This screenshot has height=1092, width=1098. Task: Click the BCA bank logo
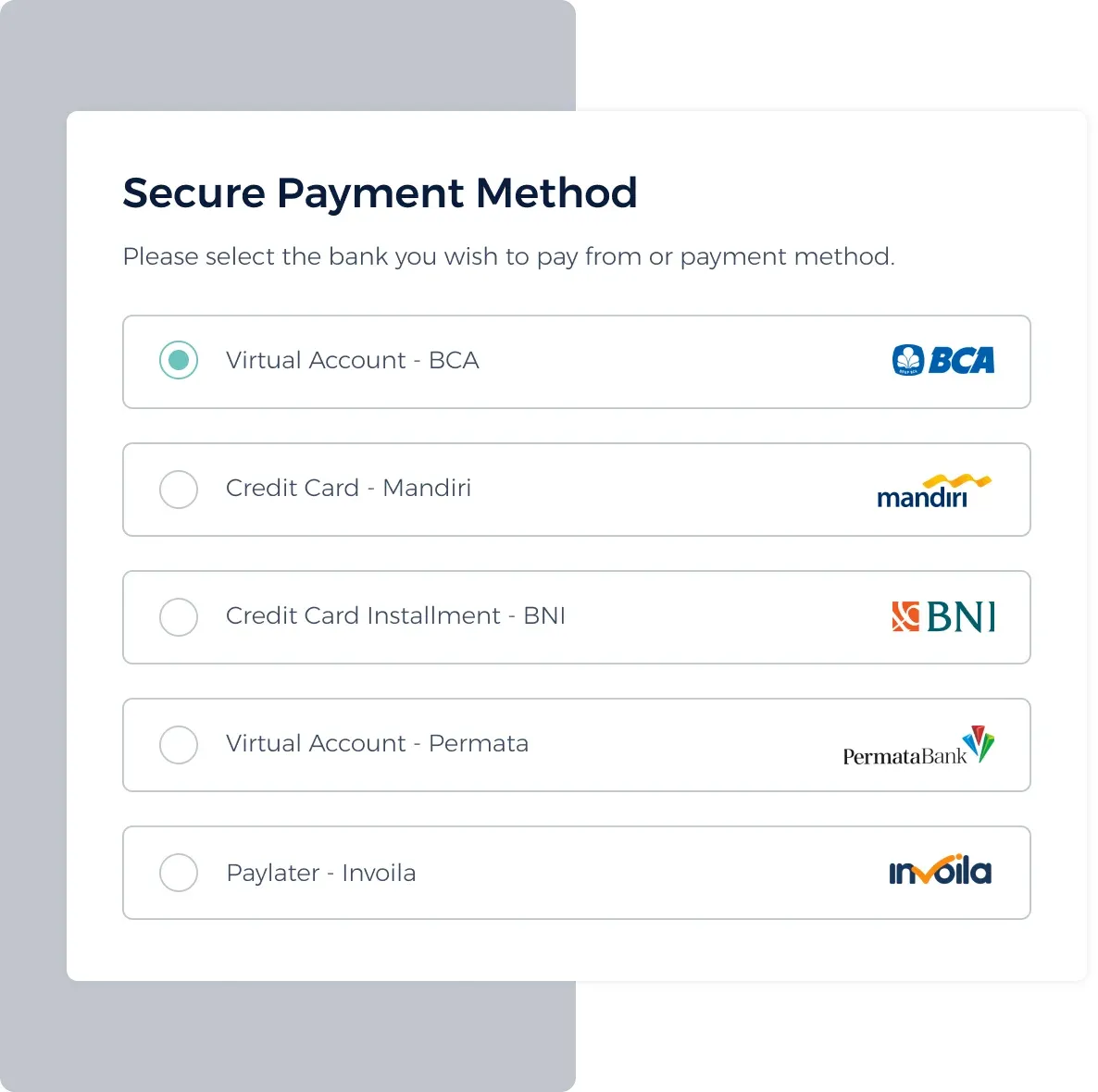click(x=942, y=360)
